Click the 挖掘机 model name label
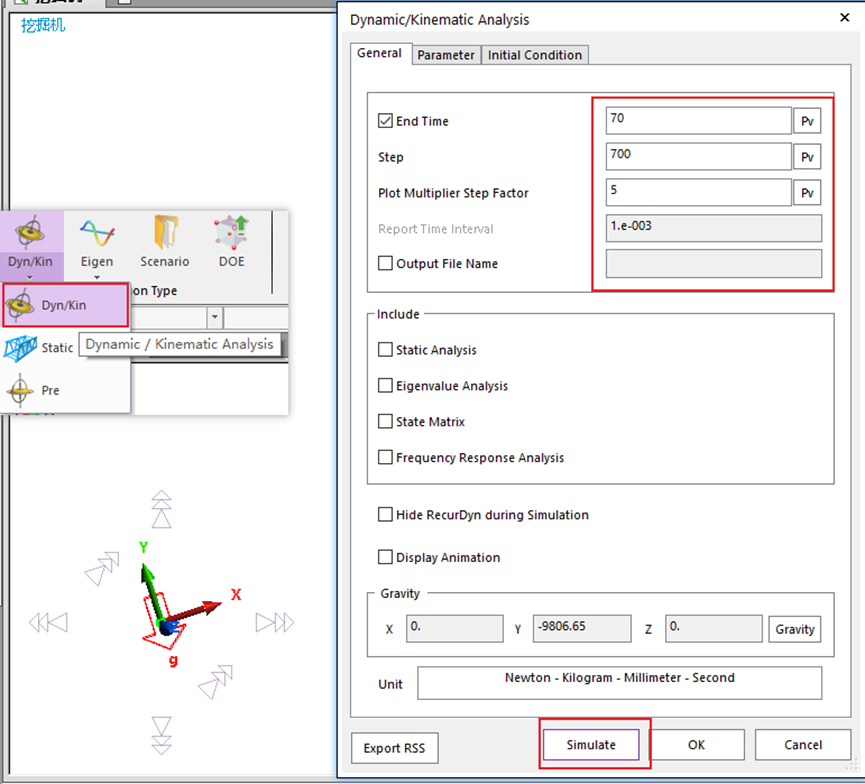The width and height of the screenshot is (865, 784). coord(43,25)
